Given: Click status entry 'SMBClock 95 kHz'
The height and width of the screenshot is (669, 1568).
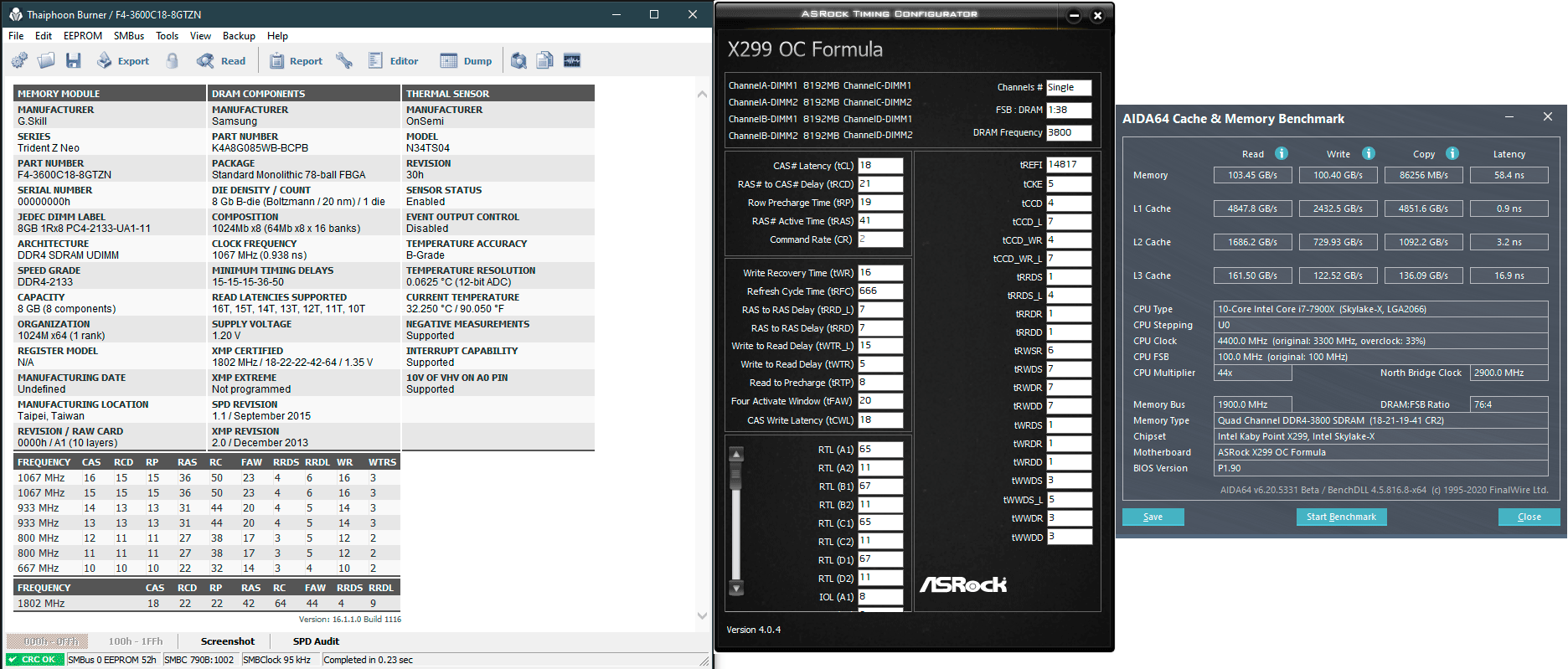Looking at the screenshot, I should [x=277, y=660].
